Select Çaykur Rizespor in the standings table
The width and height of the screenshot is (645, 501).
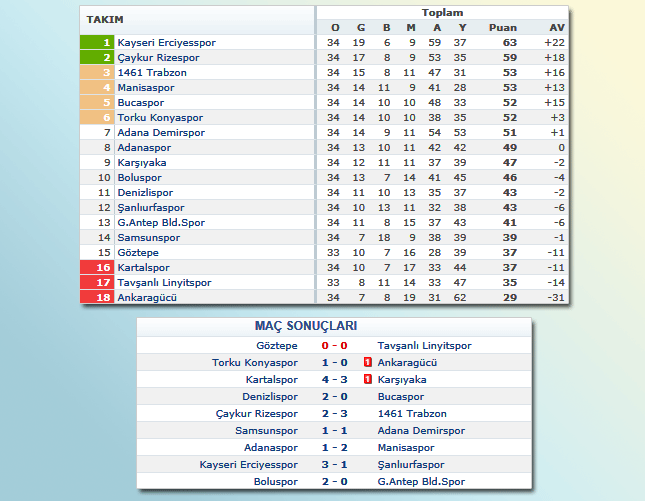point(158,58)
